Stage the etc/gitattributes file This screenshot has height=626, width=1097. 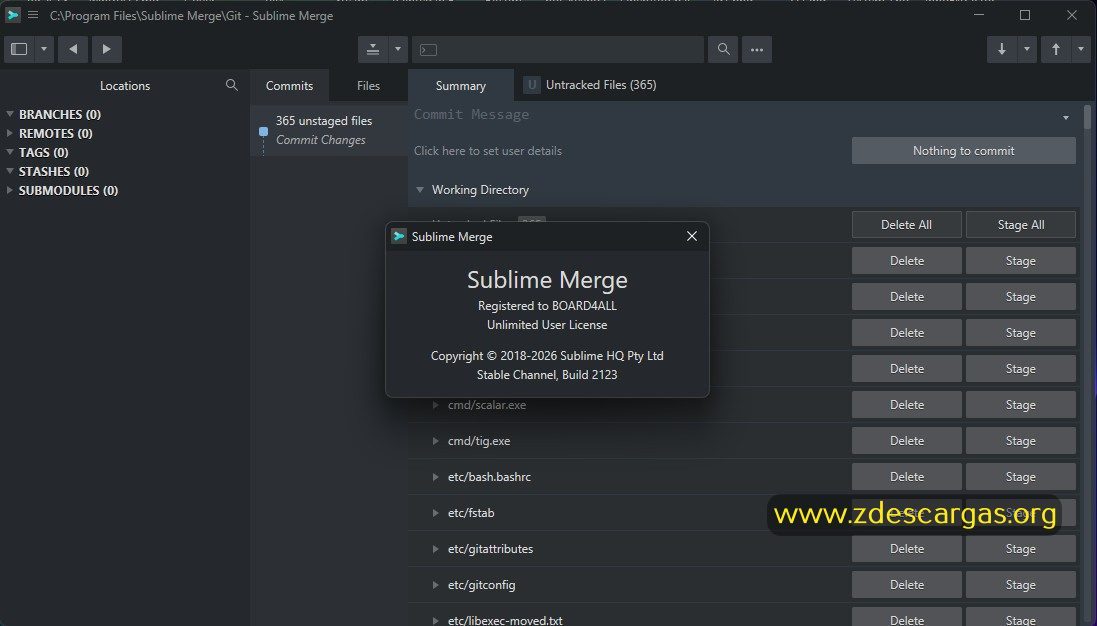pos(1021,548)
